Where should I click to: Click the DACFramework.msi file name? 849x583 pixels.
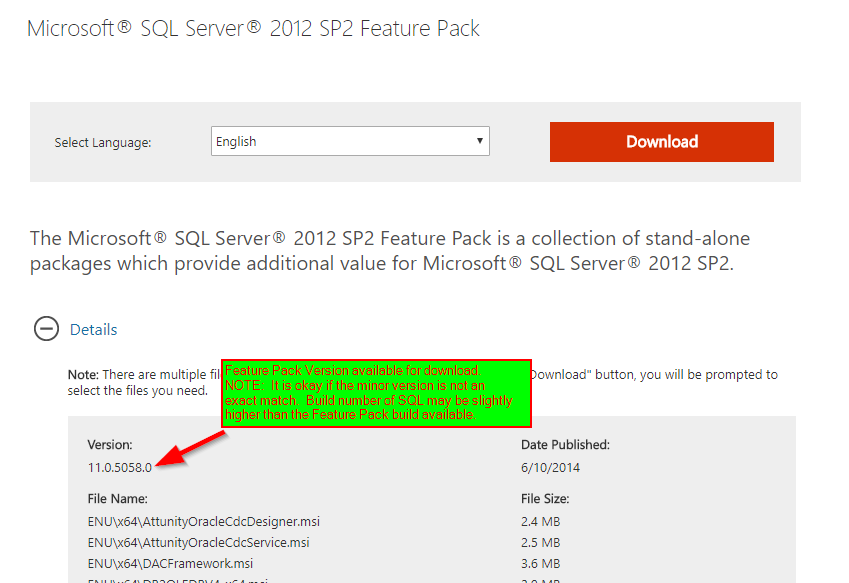pos(172,563)
